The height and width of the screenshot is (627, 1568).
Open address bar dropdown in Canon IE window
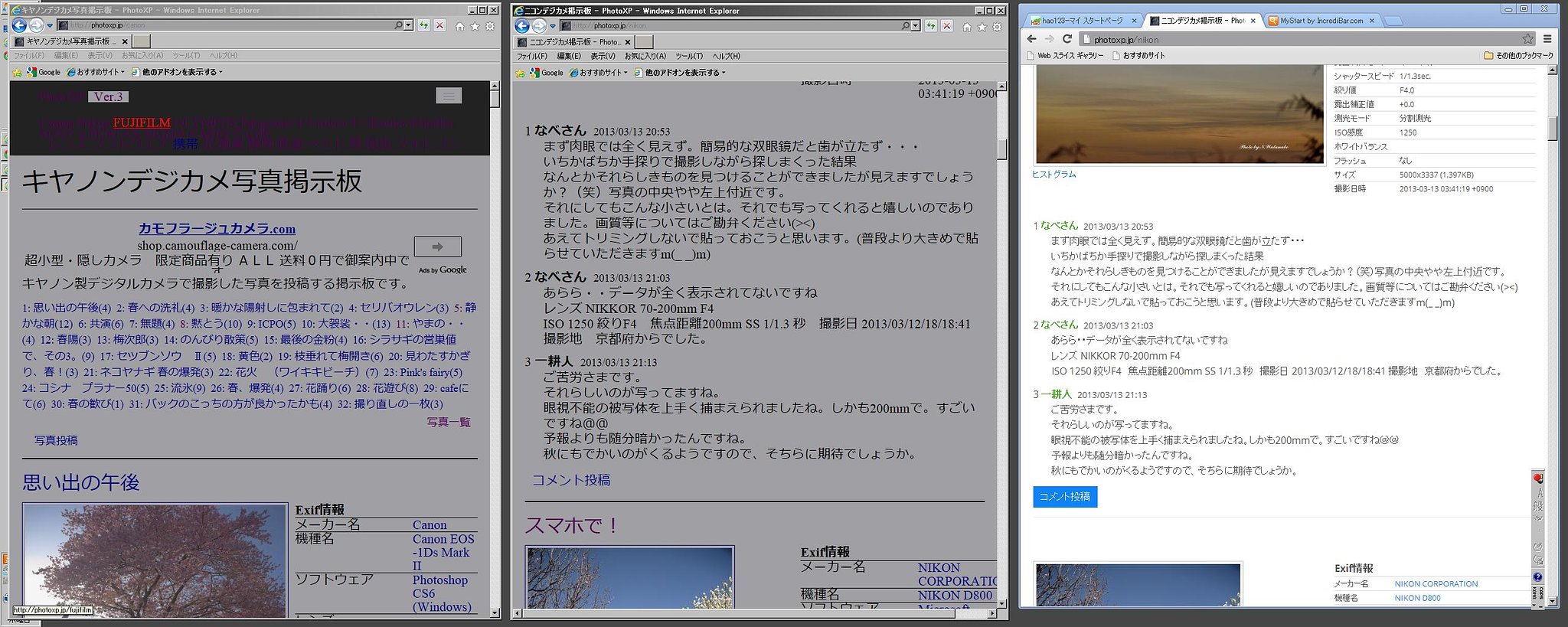(x=408, y=25)
